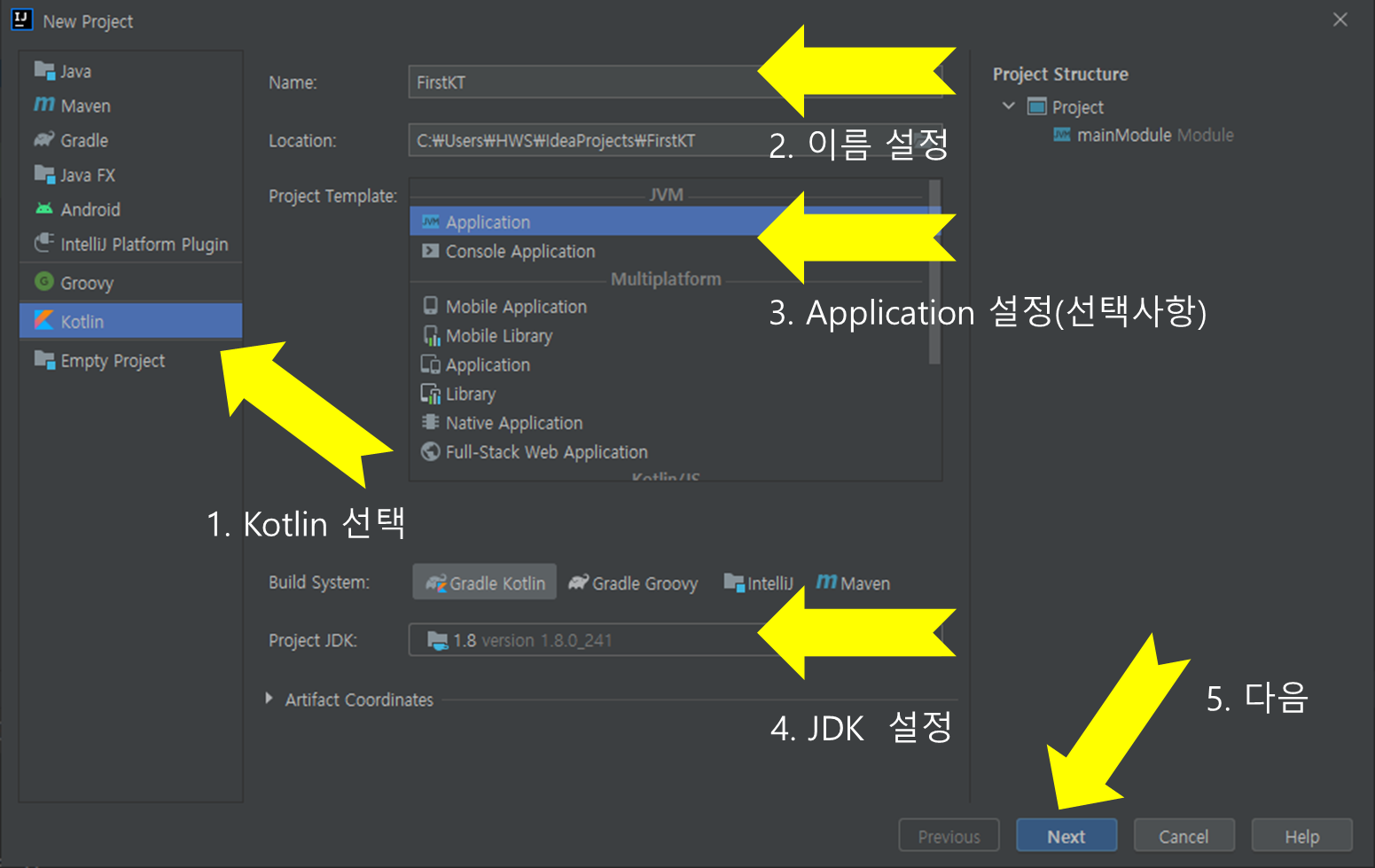Select the Multiplatform Library template

(x=669, y=394)
